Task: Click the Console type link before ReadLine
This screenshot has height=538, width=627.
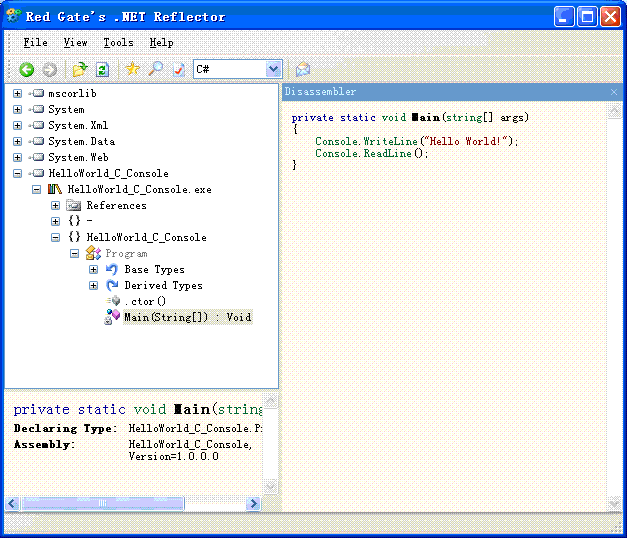Action: (336, 153)
